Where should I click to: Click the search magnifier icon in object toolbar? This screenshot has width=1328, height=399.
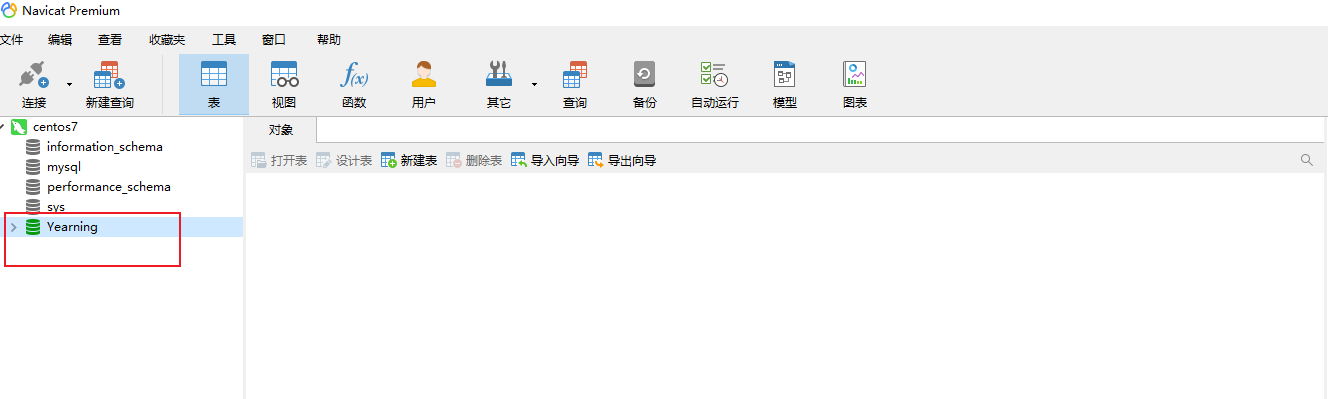(x=1306, y=160)
